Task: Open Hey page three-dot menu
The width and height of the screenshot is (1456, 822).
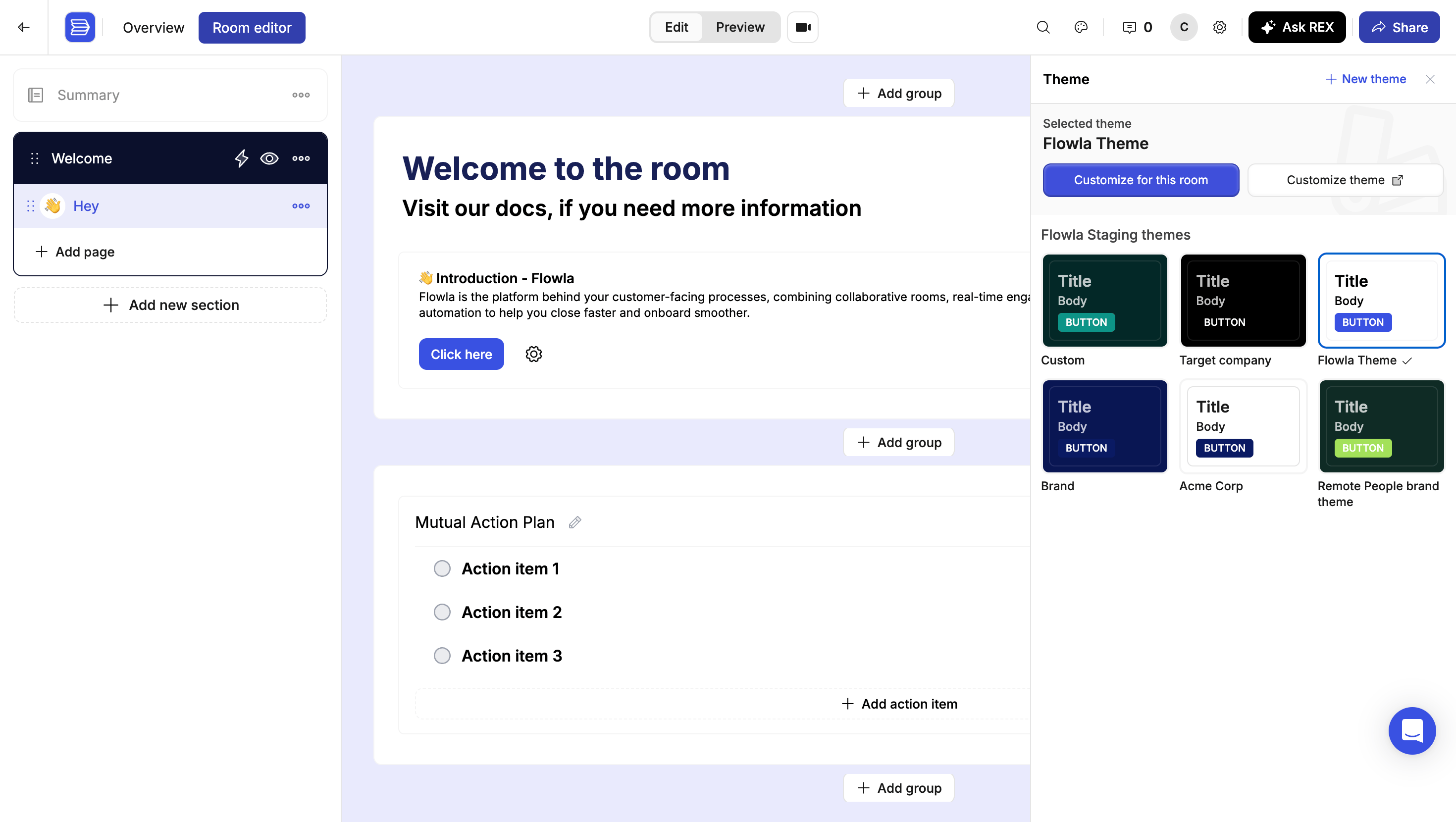Action: (301, 206)
